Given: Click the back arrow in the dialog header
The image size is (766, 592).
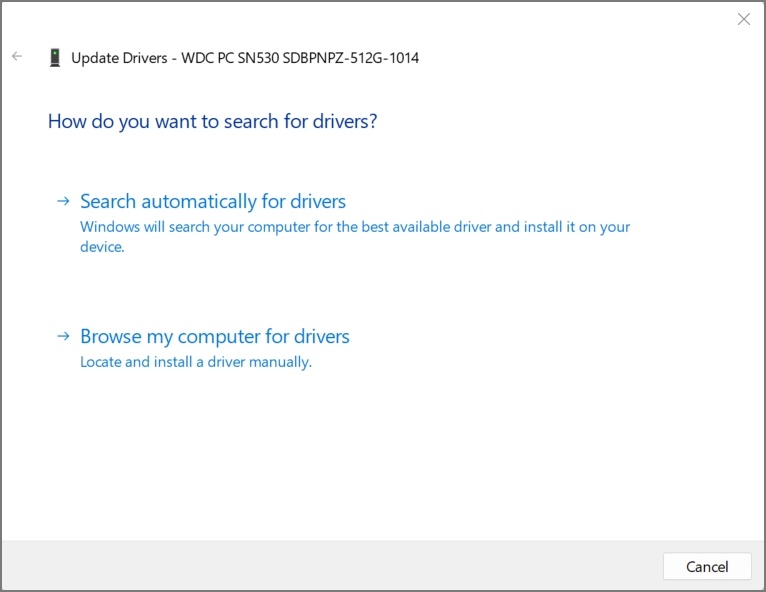Looking at the screenshot, I should click(17, 57).
